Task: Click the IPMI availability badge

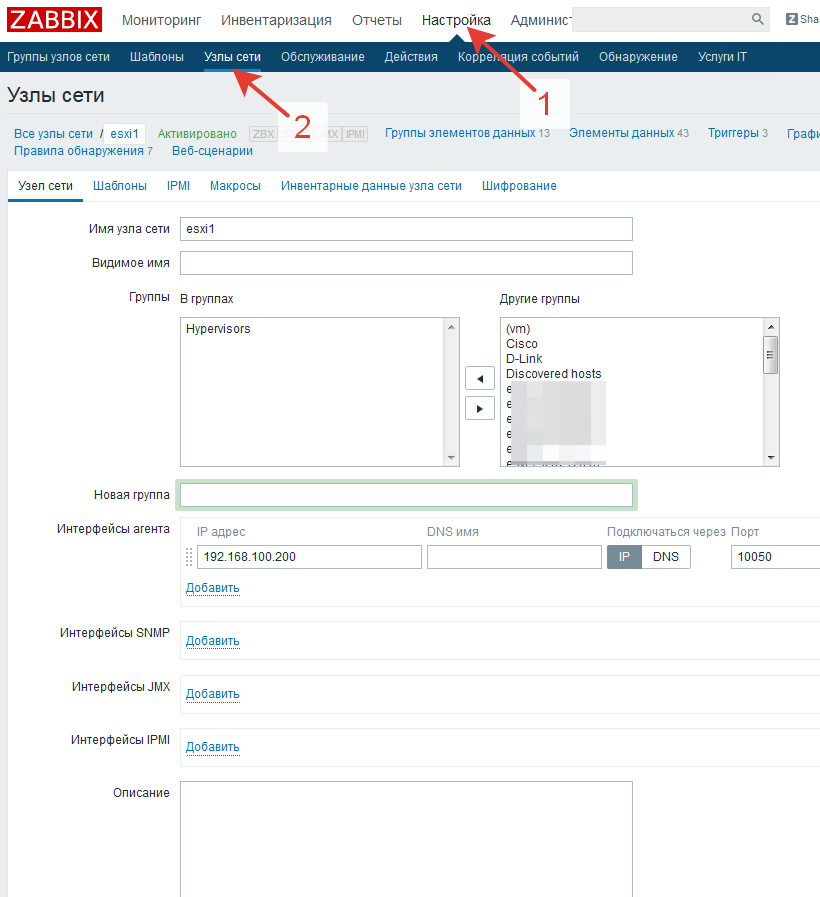Action: click(356, 134)
